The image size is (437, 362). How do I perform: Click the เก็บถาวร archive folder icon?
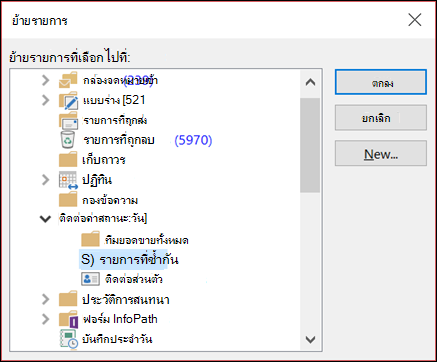click(x=68, y=160)
